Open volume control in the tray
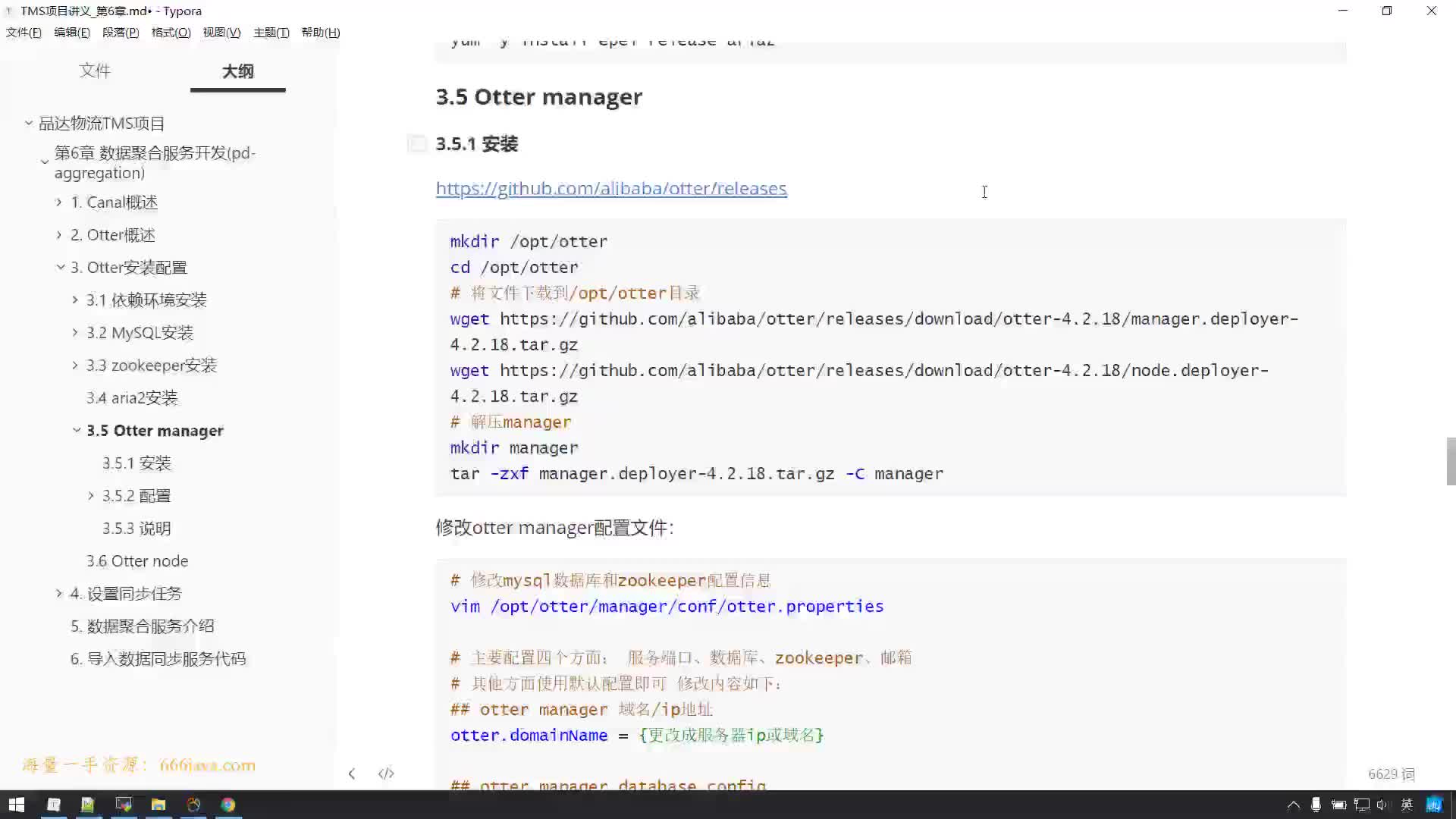Image resolution: width=1456 pixels, height=819 pixels. click(1382, 805)
